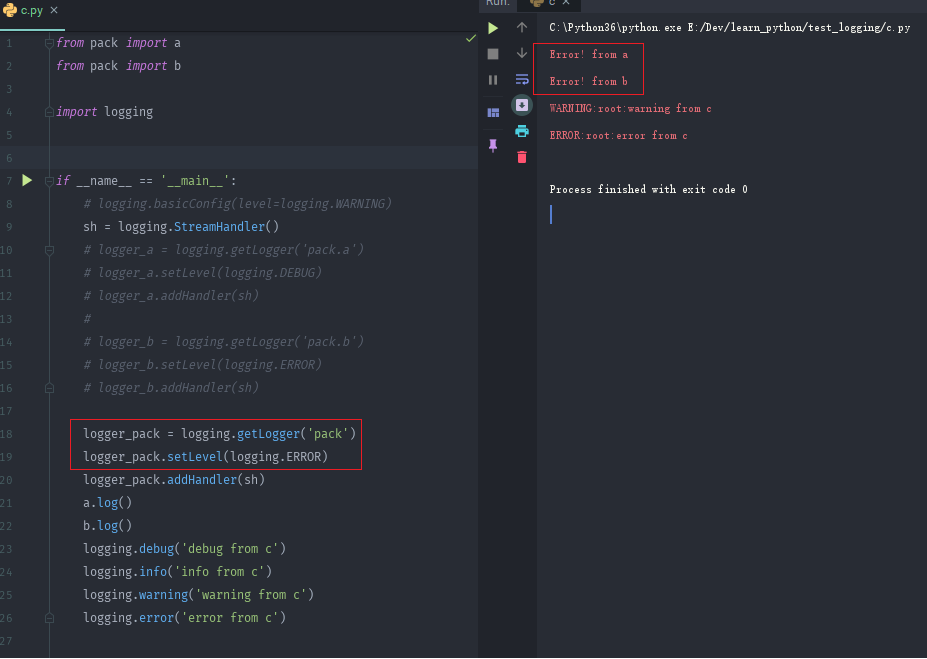Print the console output
Screen dimensions: 927x659
(x=521, y=131)
